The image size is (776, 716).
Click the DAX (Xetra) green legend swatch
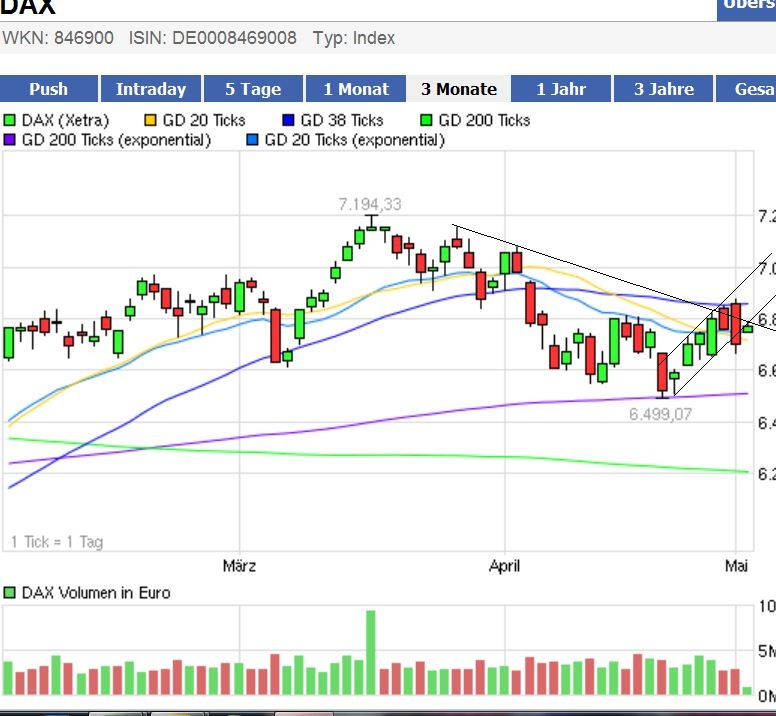coord(9,120)
